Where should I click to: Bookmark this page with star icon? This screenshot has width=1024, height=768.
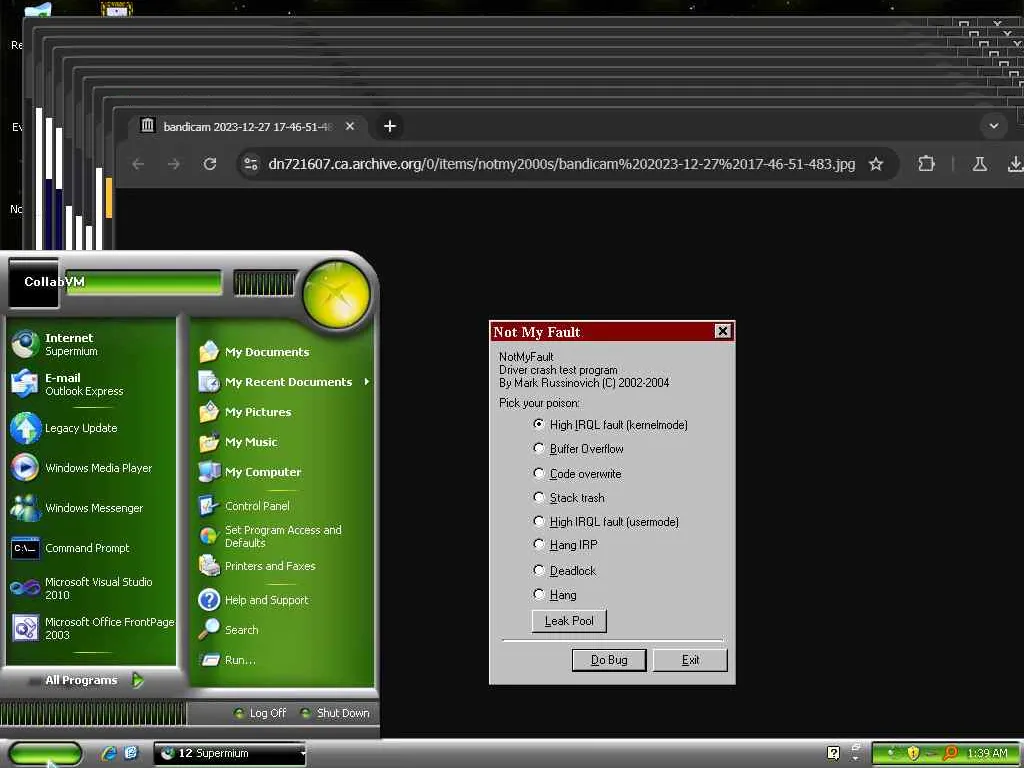pos(876,164)
